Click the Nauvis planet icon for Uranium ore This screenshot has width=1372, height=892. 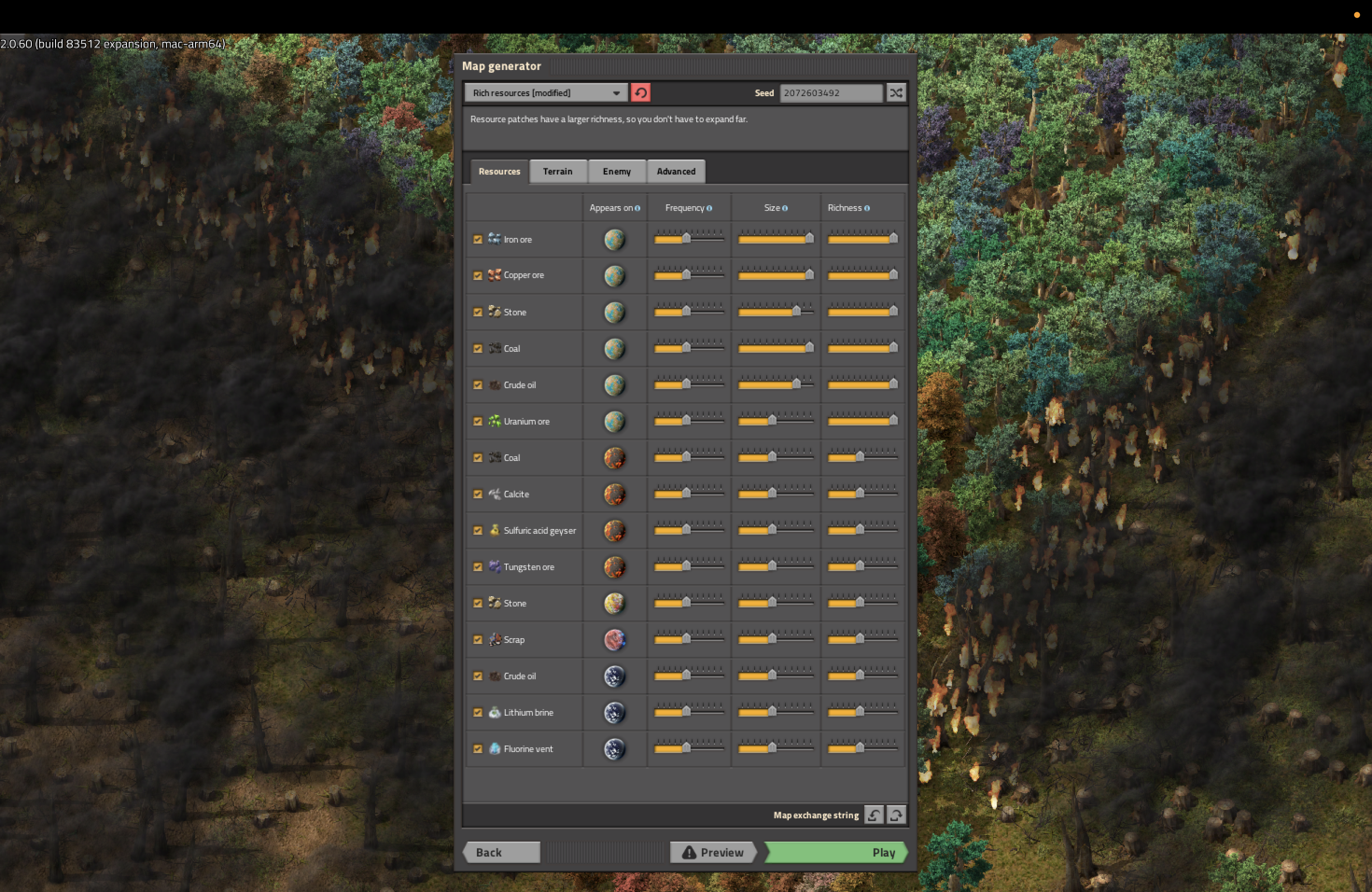pyautogui.click(x=615, y=421)
